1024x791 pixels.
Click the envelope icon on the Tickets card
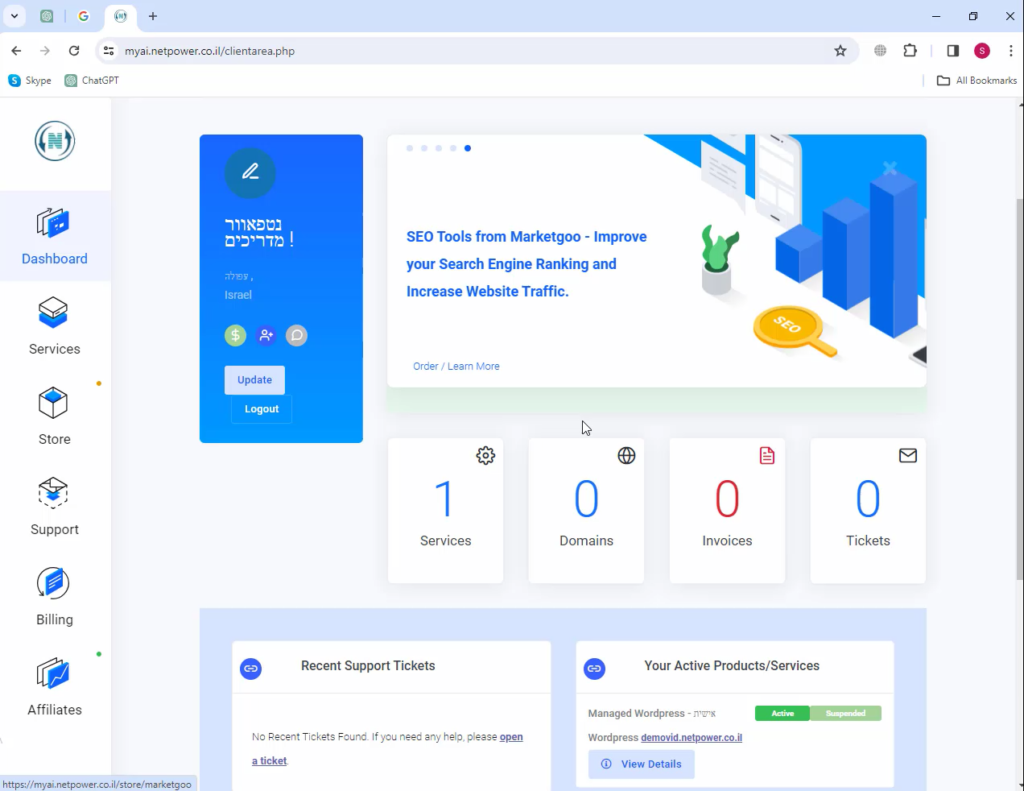[908, 454]
